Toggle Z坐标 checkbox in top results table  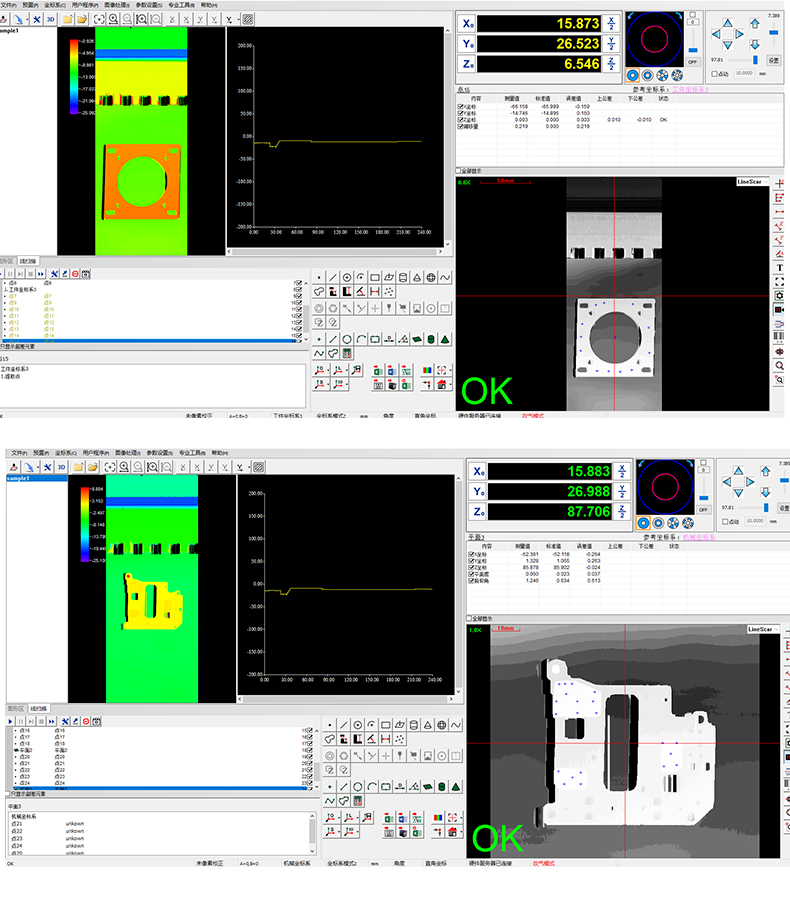[x=461, y=120]
